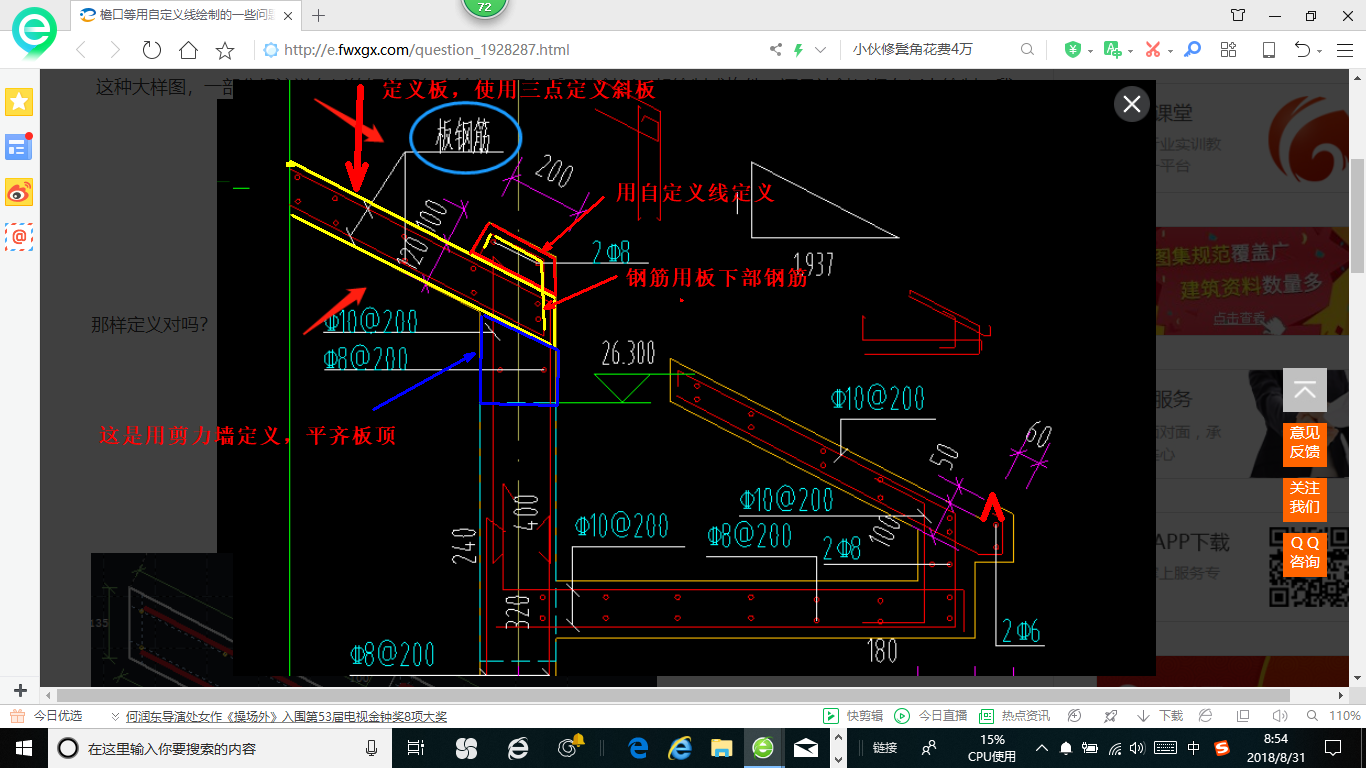Close the 檐口等用自定义线绘制 tab
Viewport: 1366px width, 768px height.
(289, 15)
